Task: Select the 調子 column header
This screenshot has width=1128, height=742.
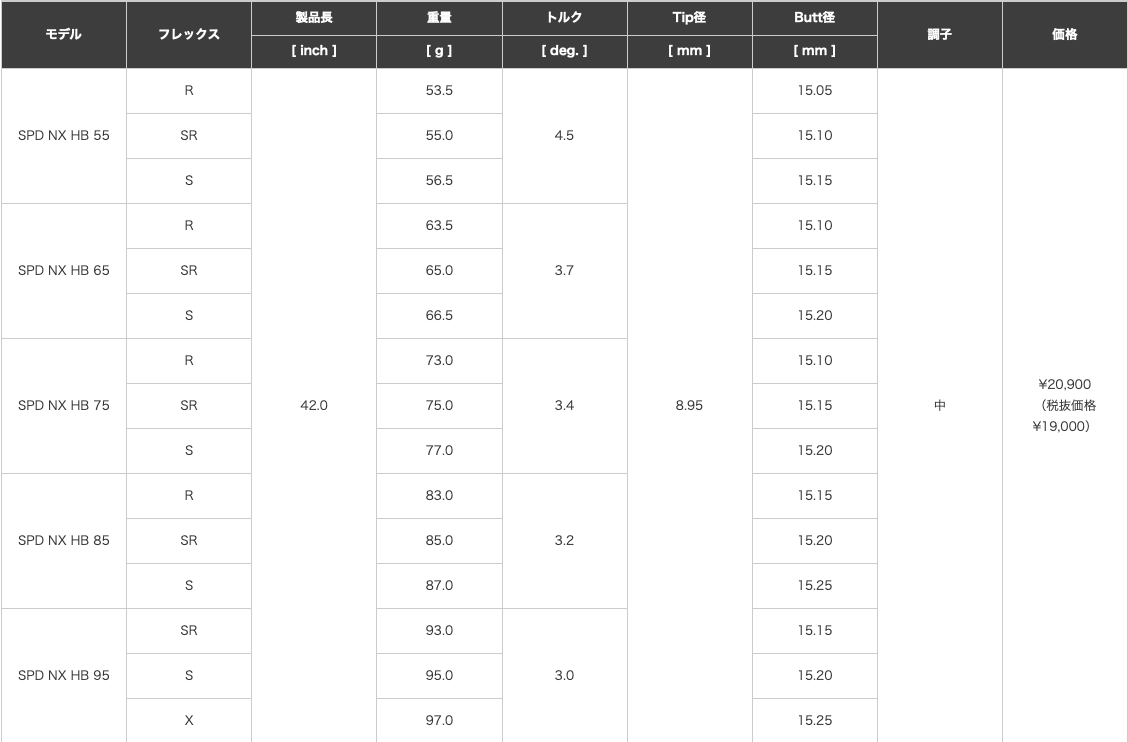Action: pos(940,35)
